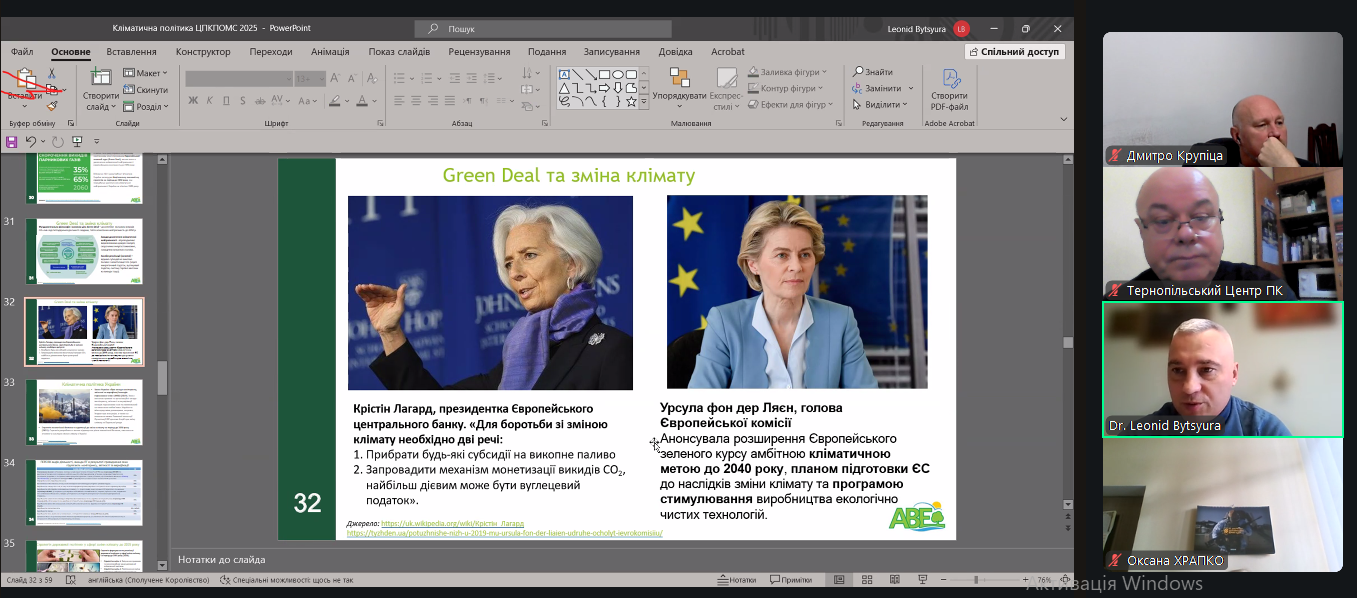Switch to the Insert (Вставлення) tab
The image size is (1357, 598).
pos(131,52)
